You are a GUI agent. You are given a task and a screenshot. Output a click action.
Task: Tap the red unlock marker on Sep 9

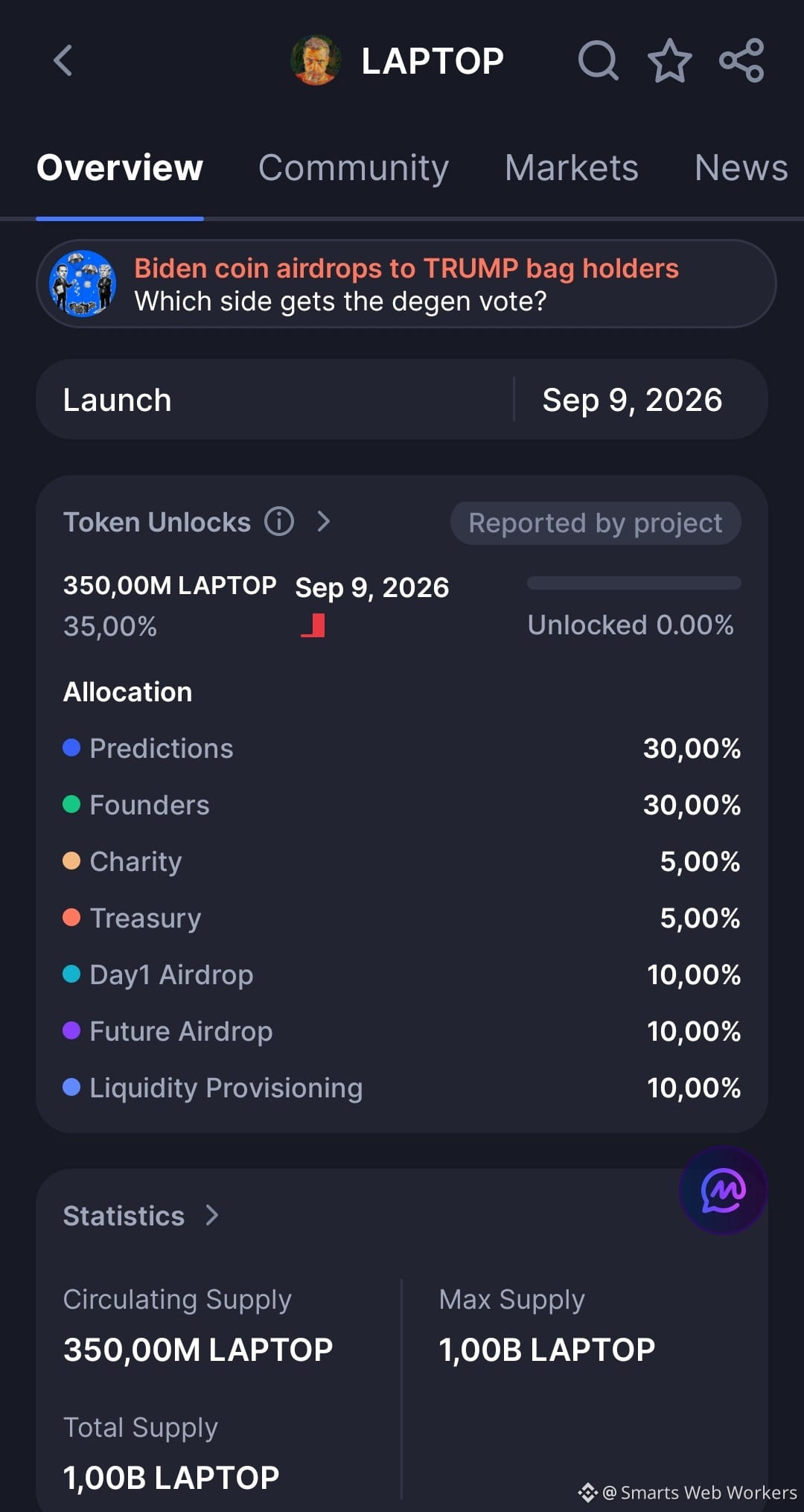tap(313, 625)
